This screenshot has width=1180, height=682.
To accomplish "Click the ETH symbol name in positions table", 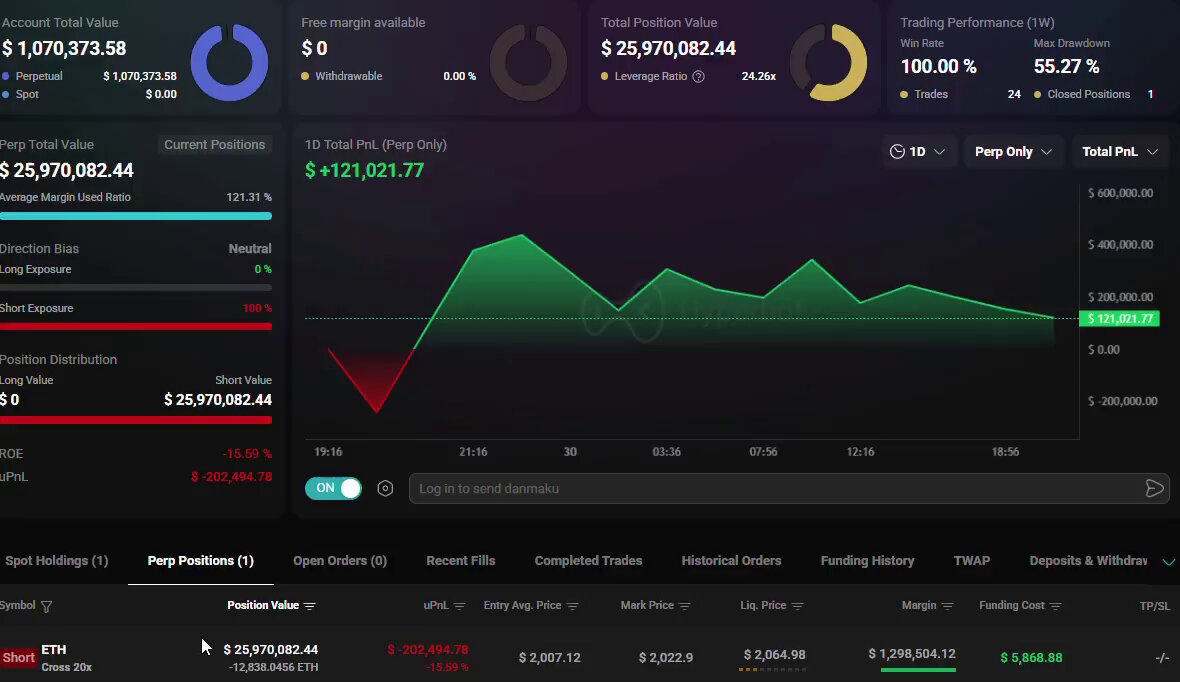I will pyautogui.click(x=53, y=649).
